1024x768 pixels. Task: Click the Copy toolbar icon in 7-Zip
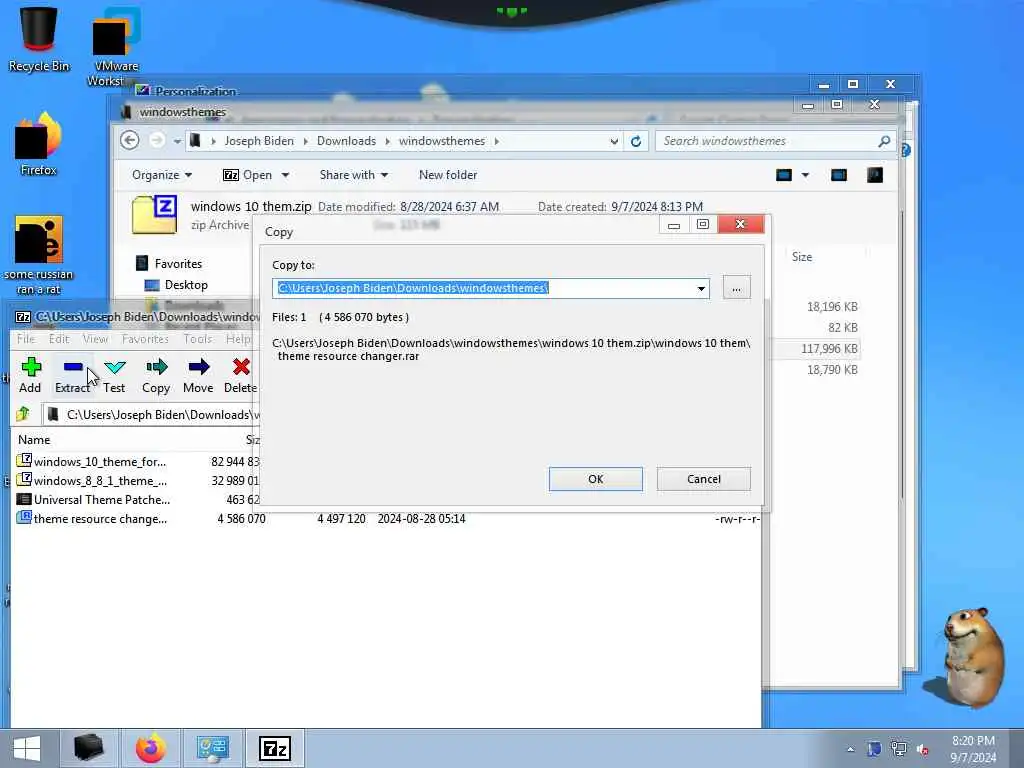(156, 376)
